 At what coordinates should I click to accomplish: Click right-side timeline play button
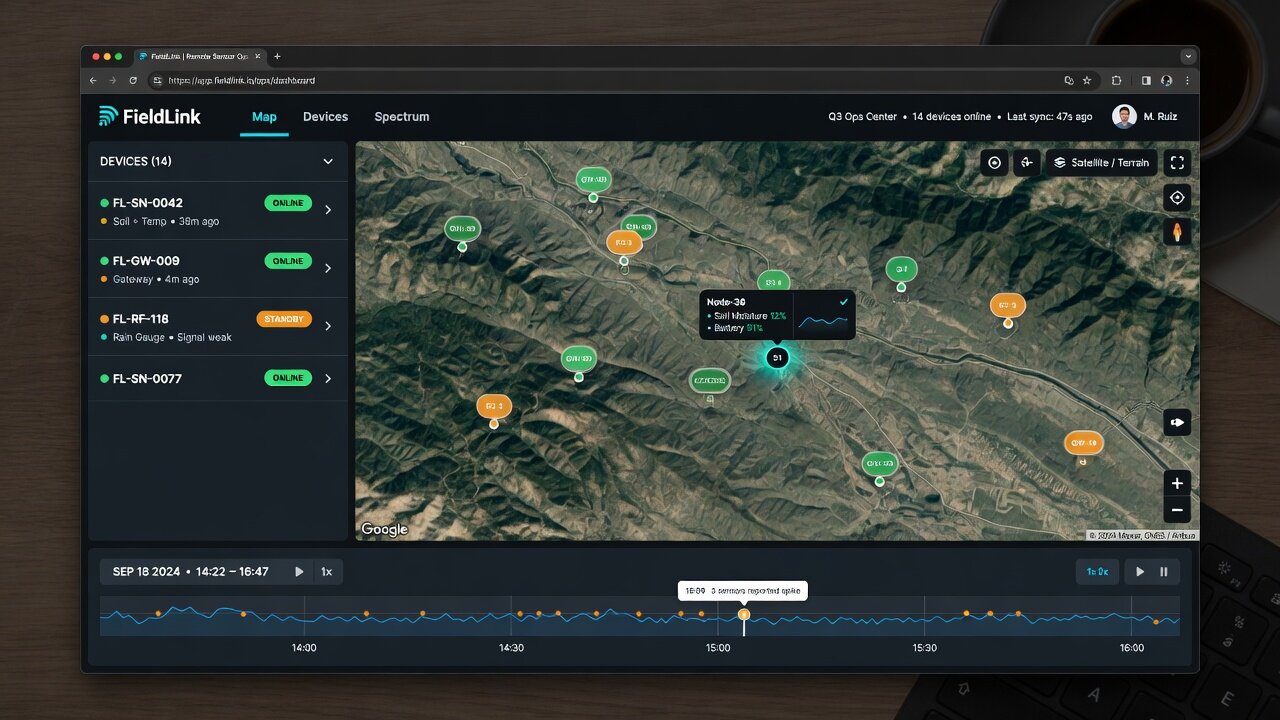1140,572
